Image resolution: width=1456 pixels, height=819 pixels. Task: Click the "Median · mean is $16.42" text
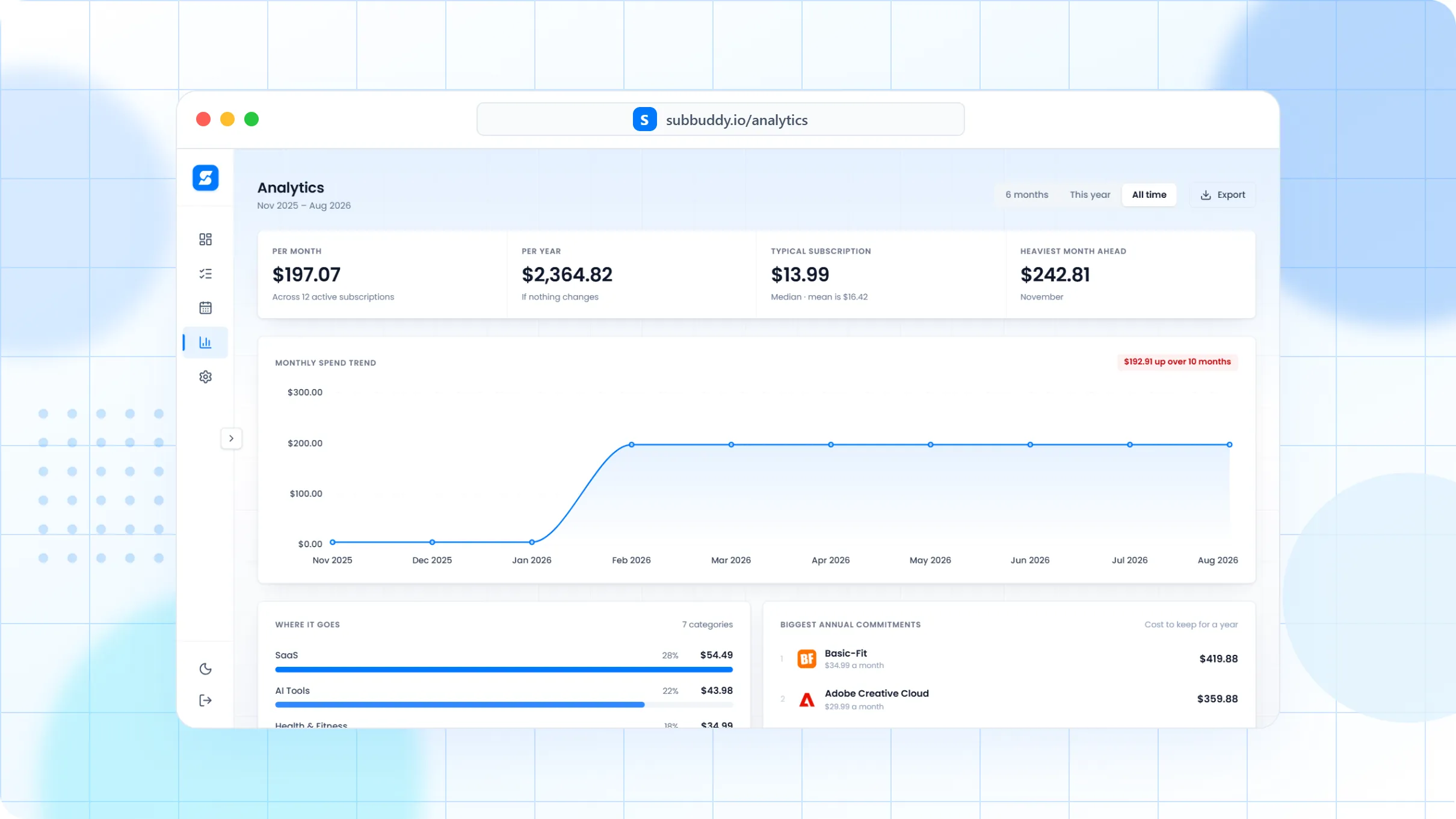tap(819, 297)
